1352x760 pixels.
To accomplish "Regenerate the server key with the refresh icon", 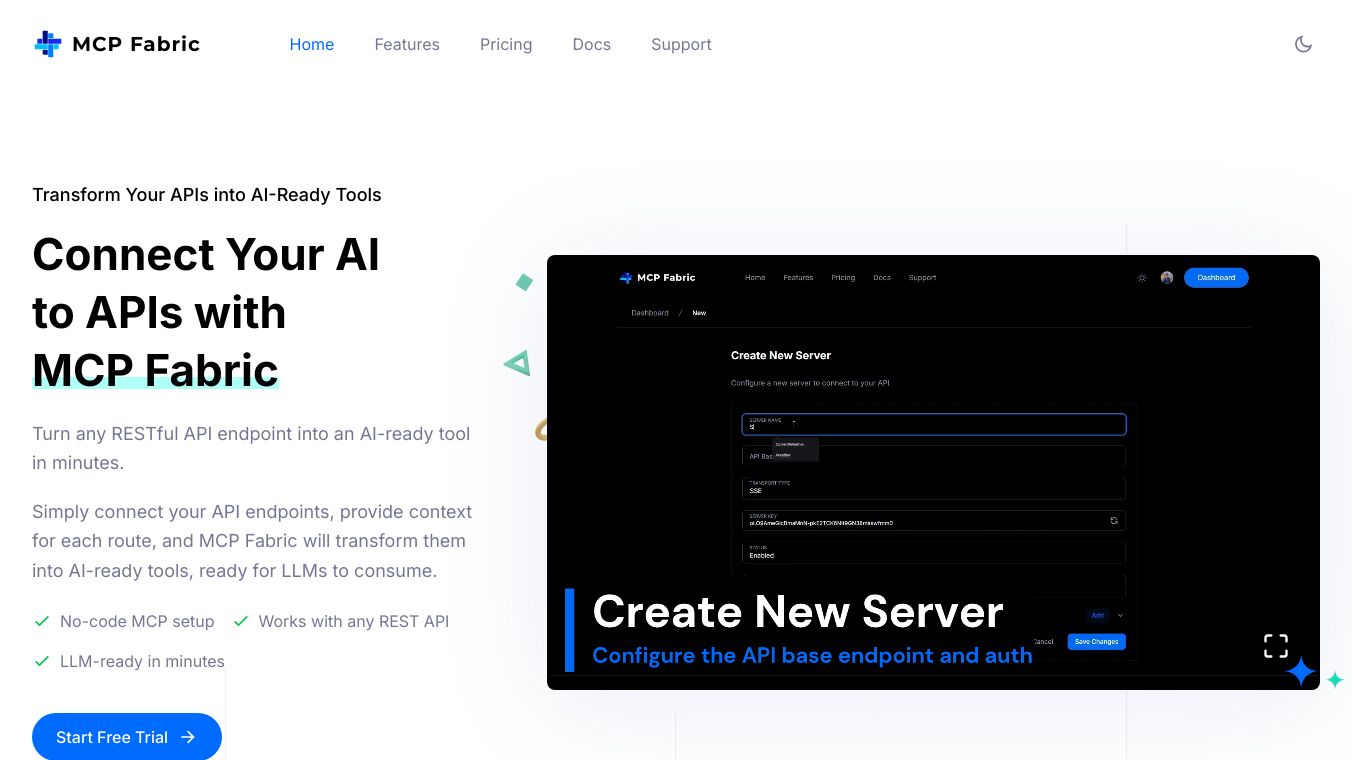I will click(1114, 520).
